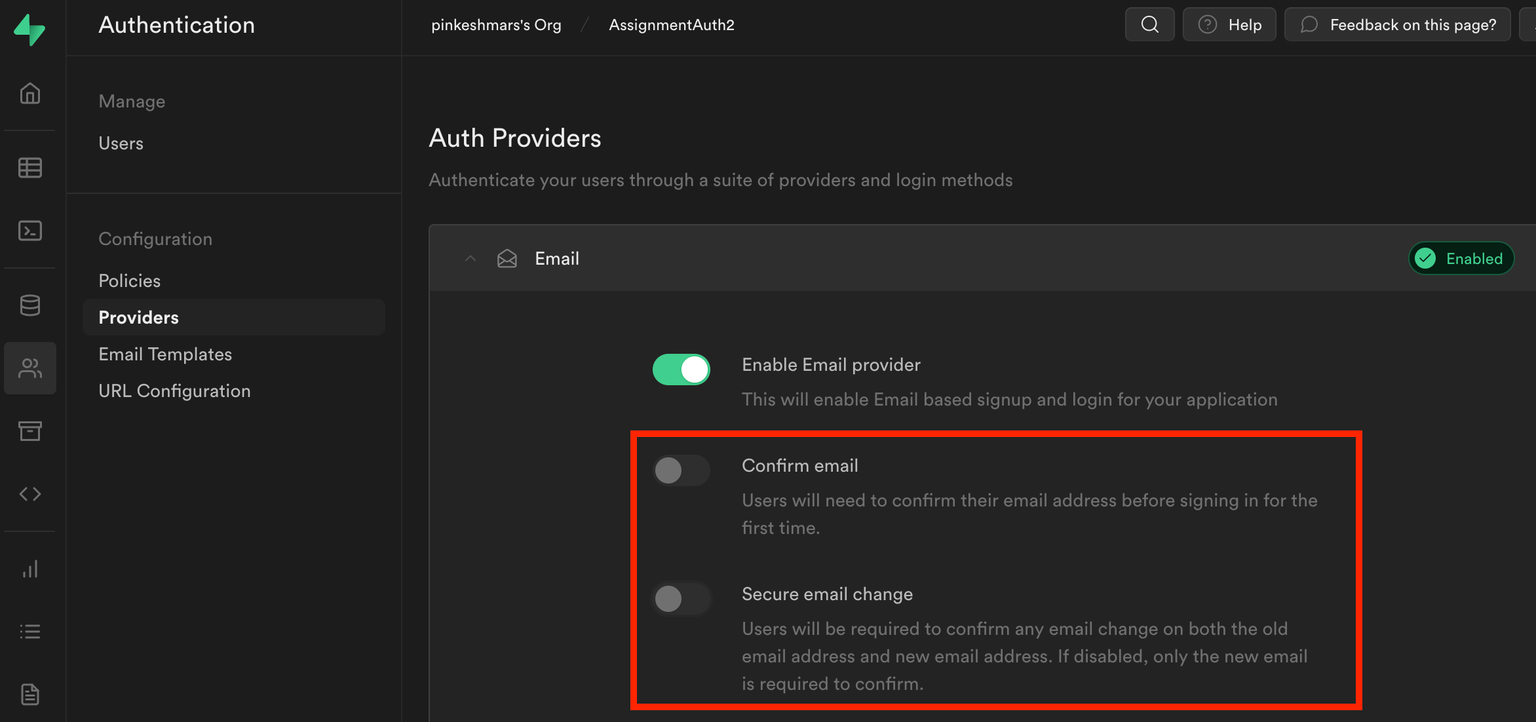Click the Supabase logo icon

pyautogui.click(x=29, y=28)
